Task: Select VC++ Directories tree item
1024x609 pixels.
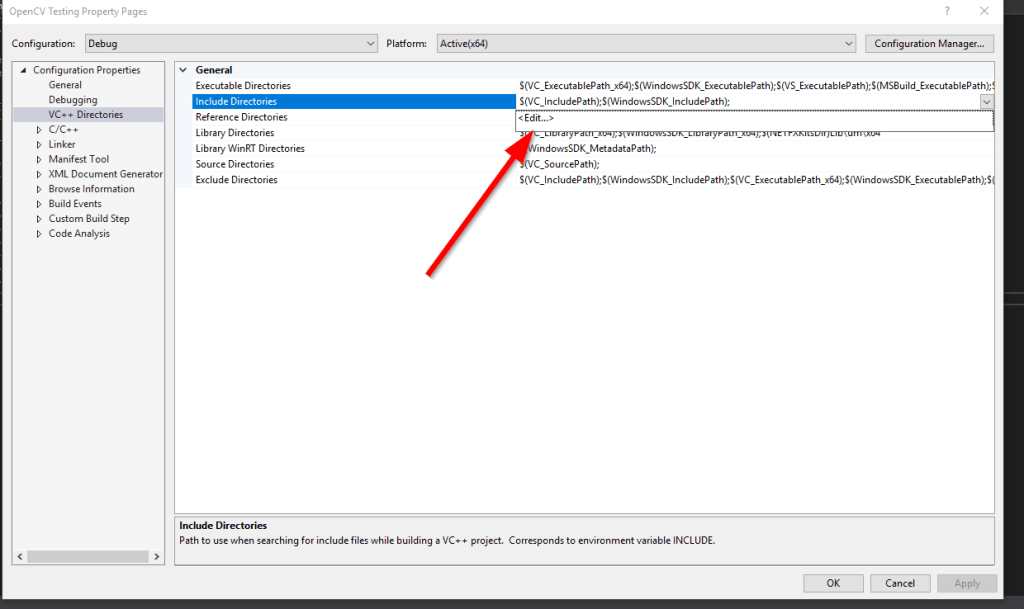Action: click(86, 114)
